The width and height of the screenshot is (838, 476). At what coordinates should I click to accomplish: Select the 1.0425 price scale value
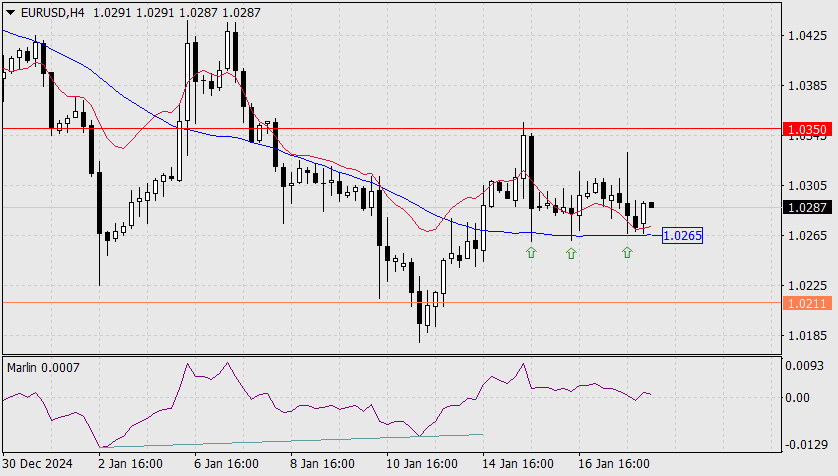(x=807, y=36)
